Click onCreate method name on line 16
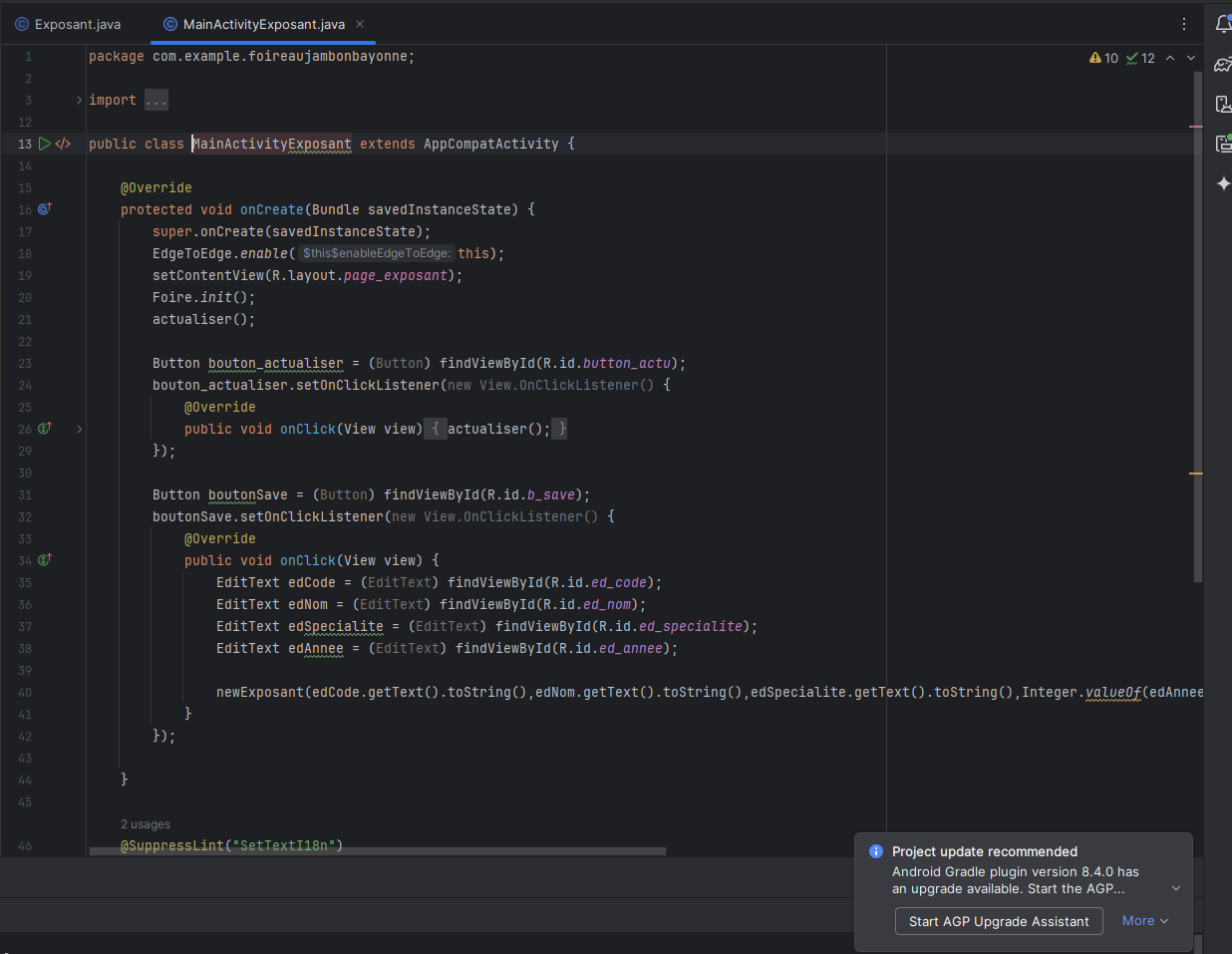 (x=272, y=209)
